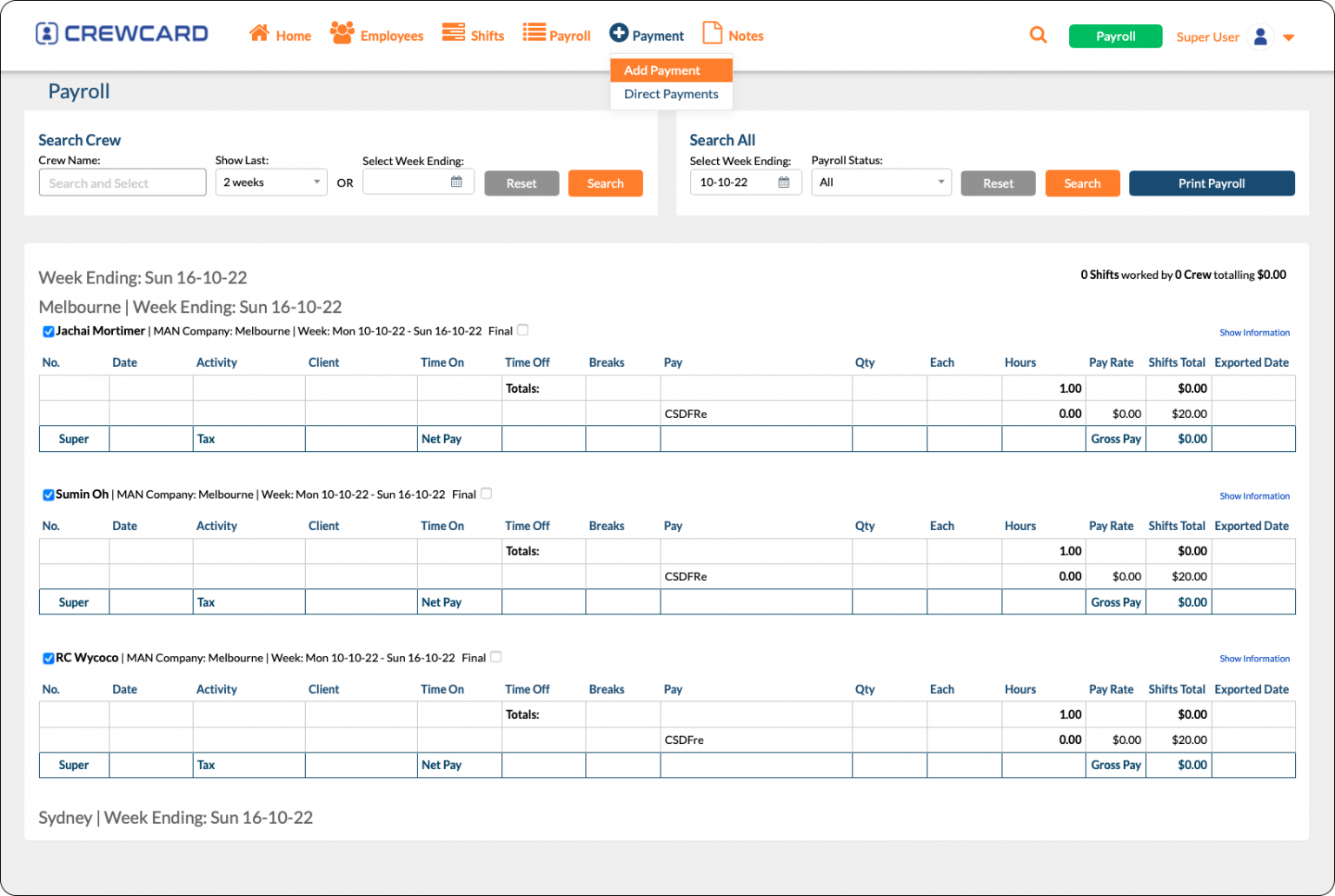Image resolution: width=1335 pixels, height=896 pixels.
Task: Select Add Payment from the Payment menu
Action: pos(661,70)
